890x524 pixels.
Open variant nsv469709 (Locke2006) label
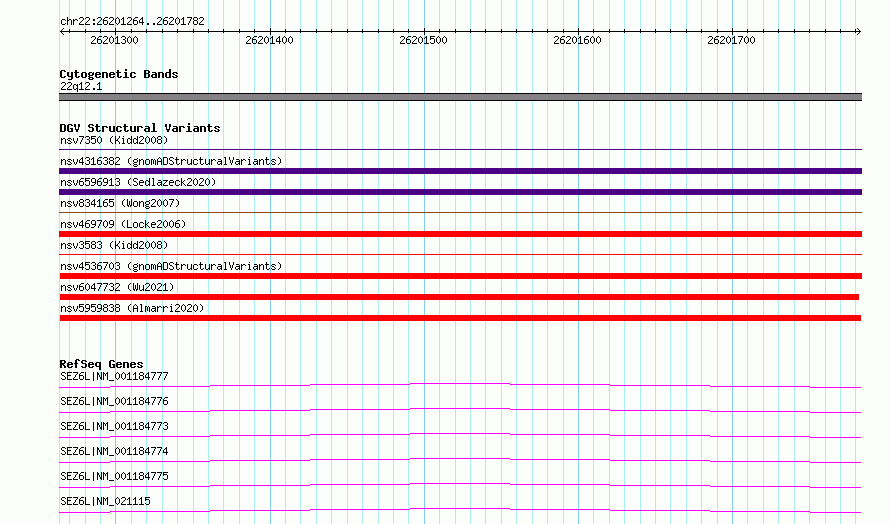[123, 224]
